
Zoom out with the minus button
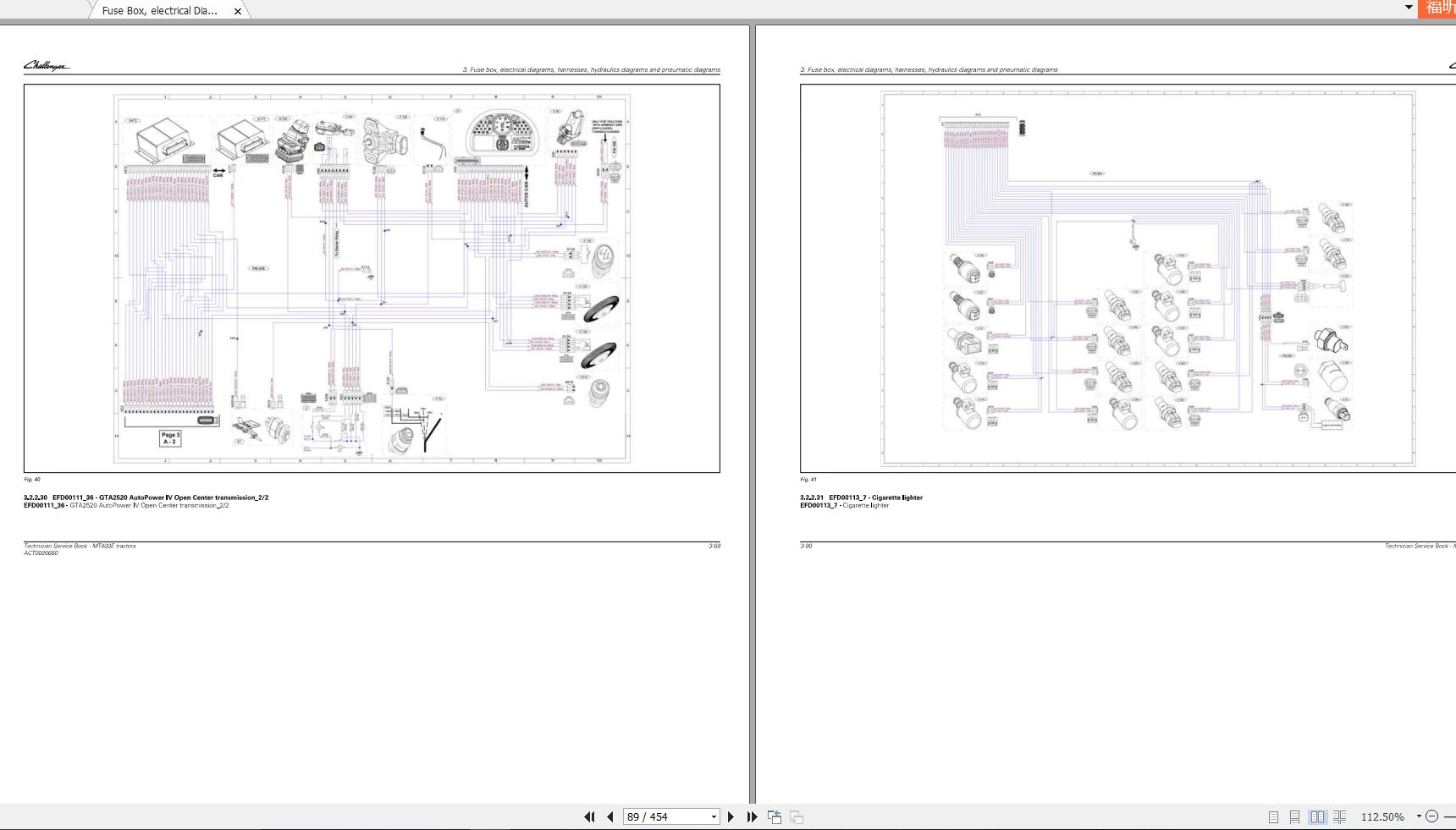click(x=1431, y=816)
